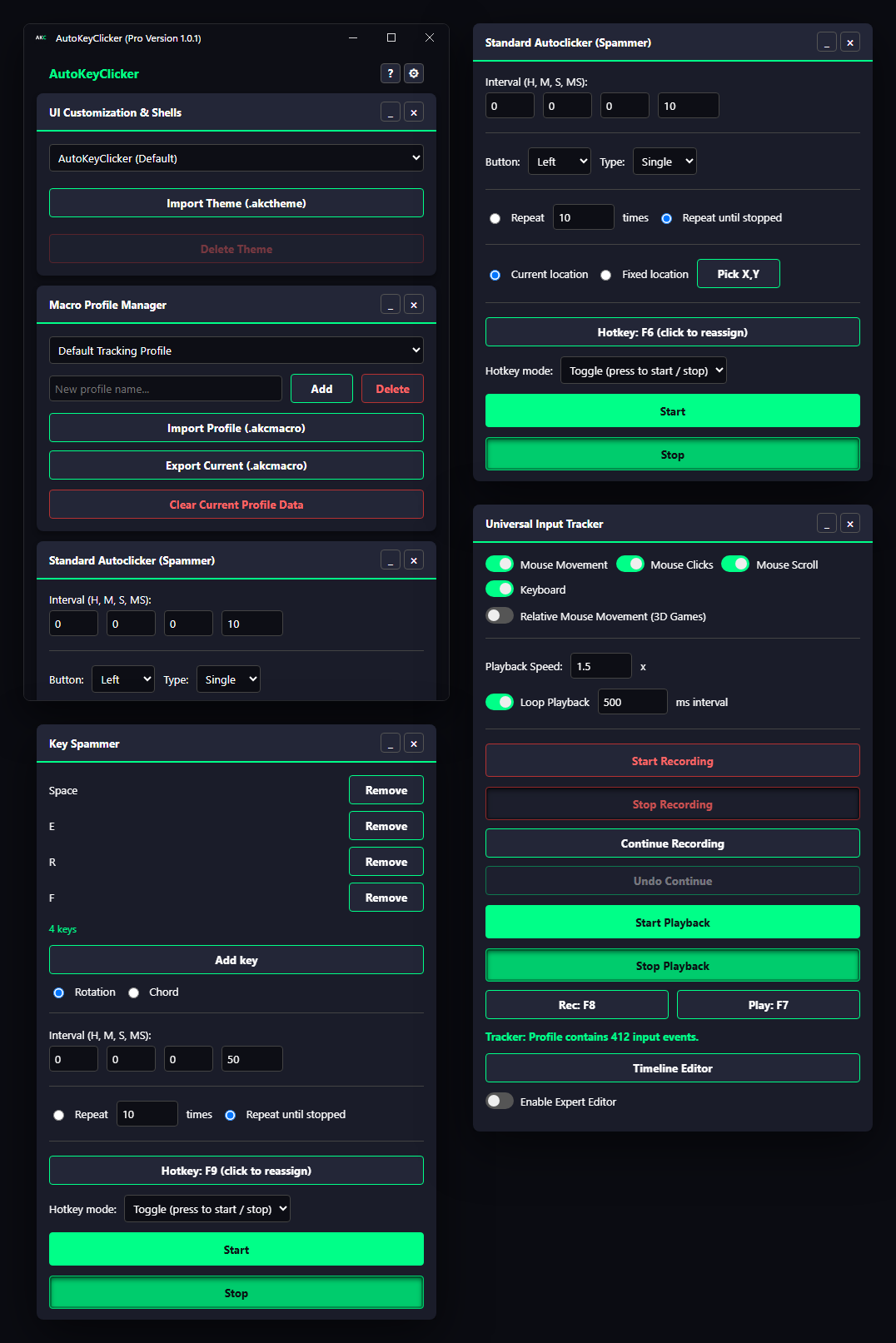
Task: Click Rec: F8 hotkey button
Action: point(577,1005)
